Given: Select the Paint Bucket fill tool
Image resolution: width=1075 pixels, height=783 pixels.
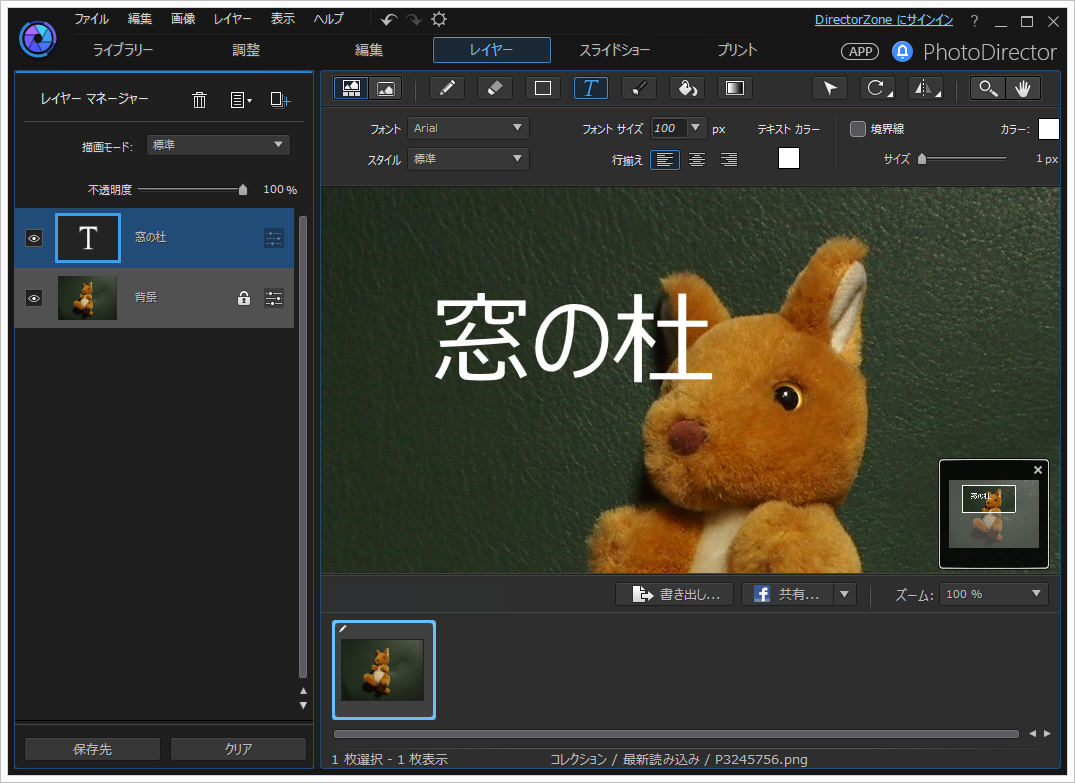Looking at the screenshot, I should pos(686,88).
